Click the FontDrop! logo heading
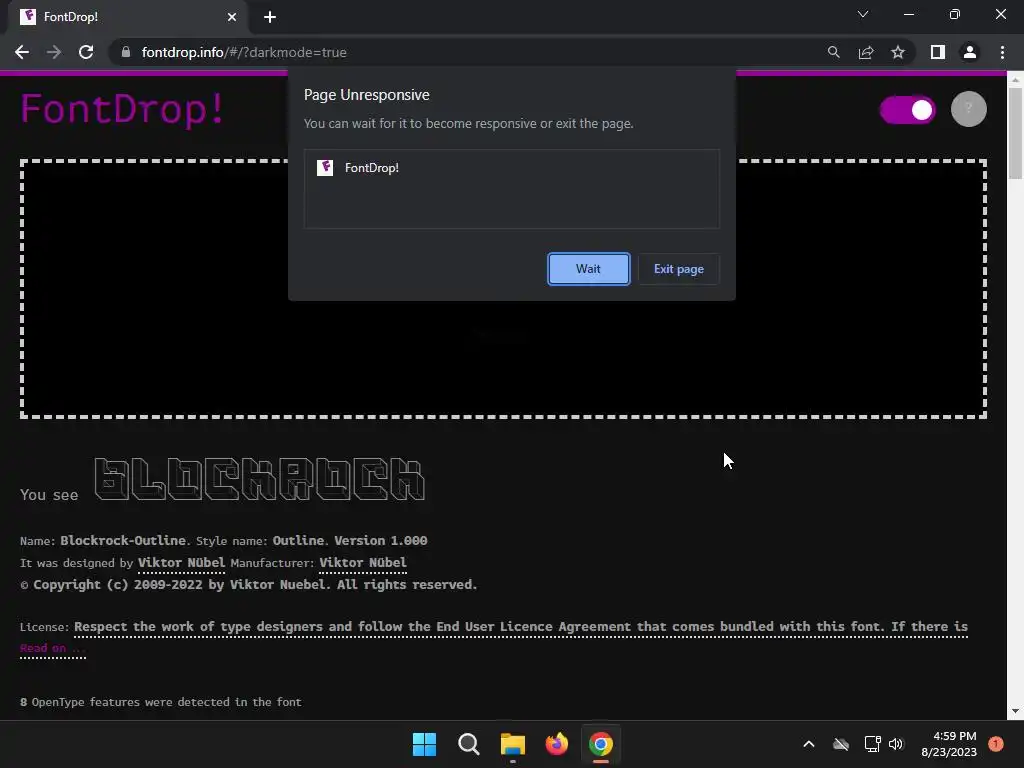This screenshot has height=768, width=1024. (x=122, y=108)
